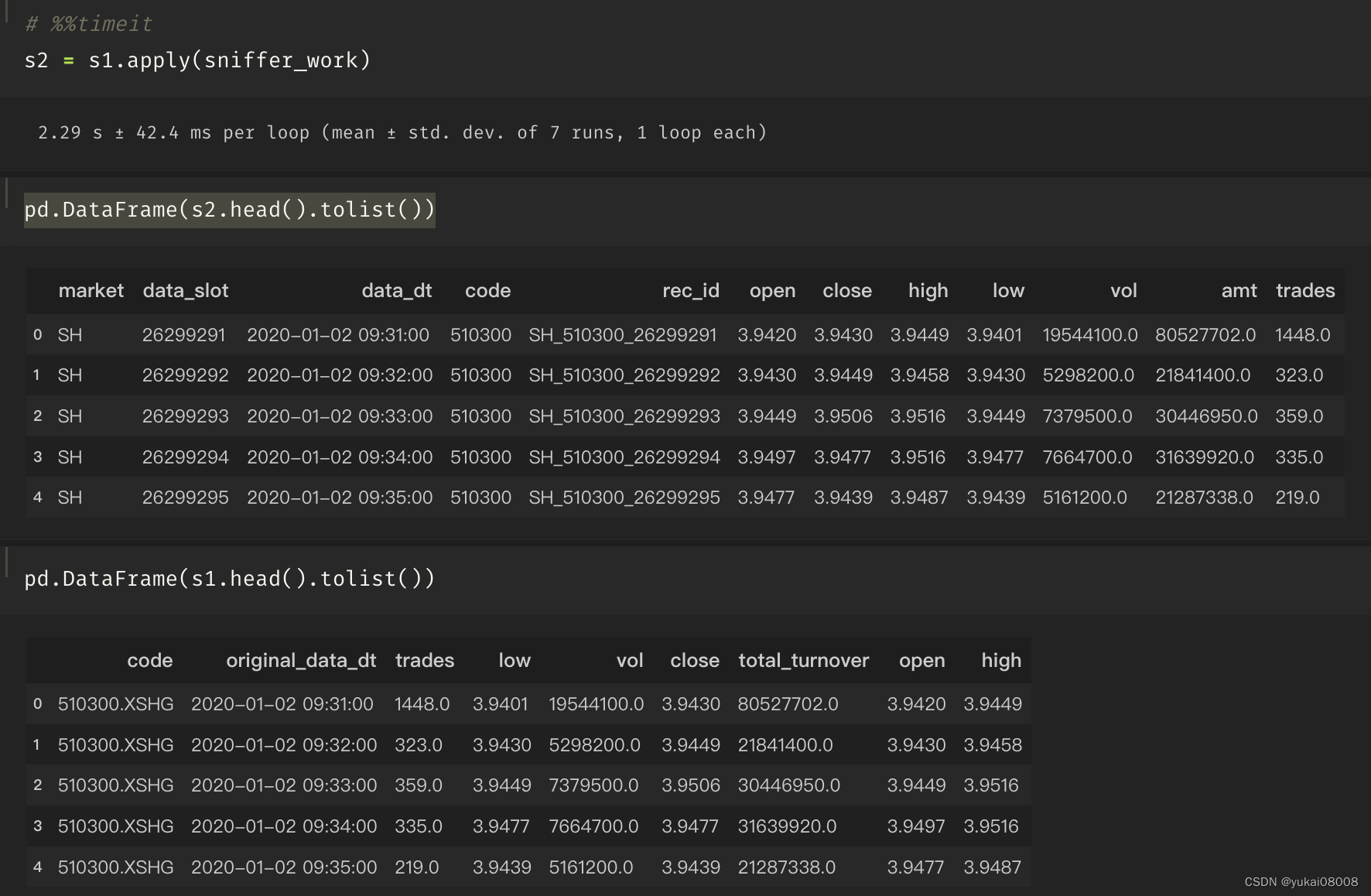Click the 'vol' header in the s2 table

click(x=1123, y=291)
